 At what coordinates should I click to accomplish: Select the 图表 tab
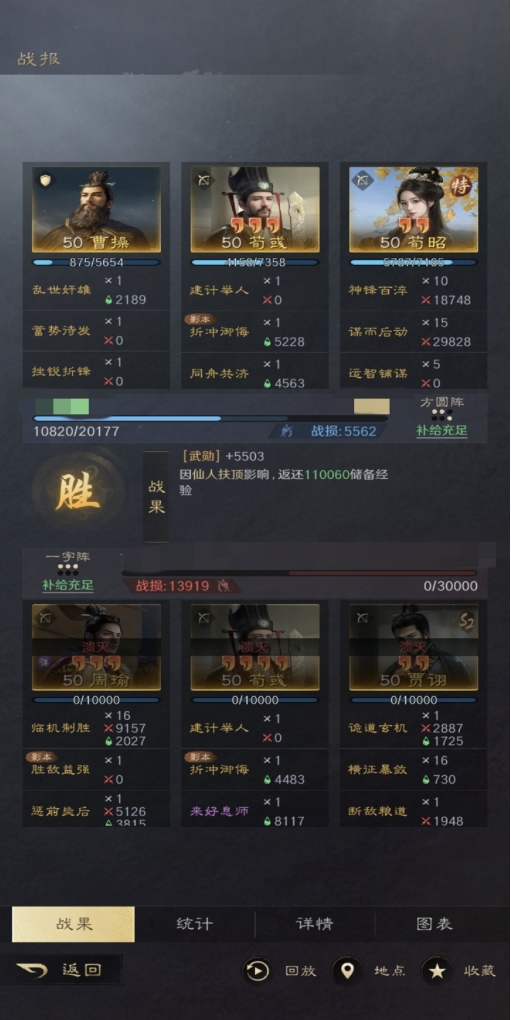click(x=434, y=924)
